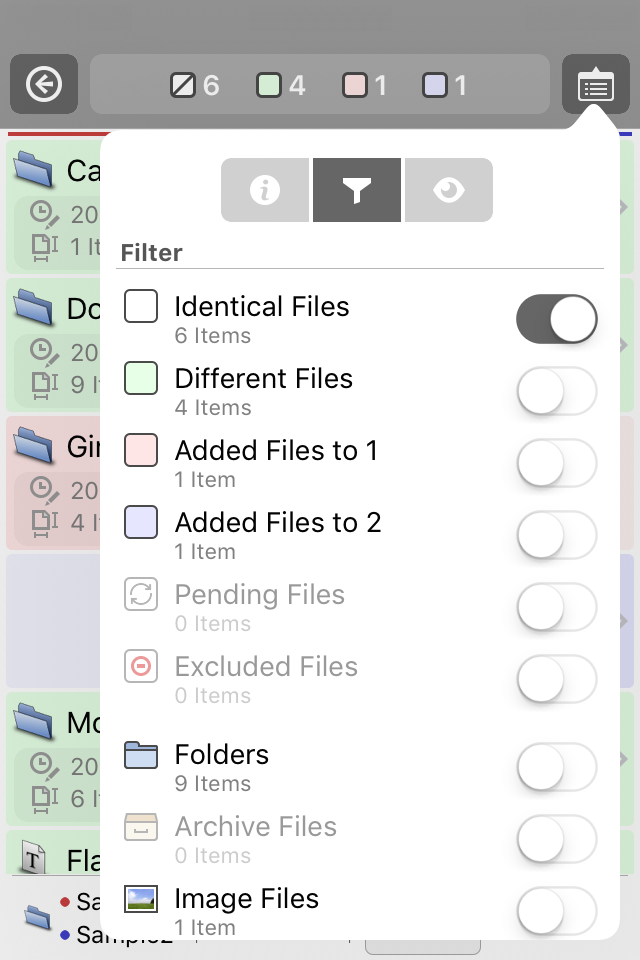640x960 pixels.
Task: Click the pink Added Files swatch
Action: 141,450
